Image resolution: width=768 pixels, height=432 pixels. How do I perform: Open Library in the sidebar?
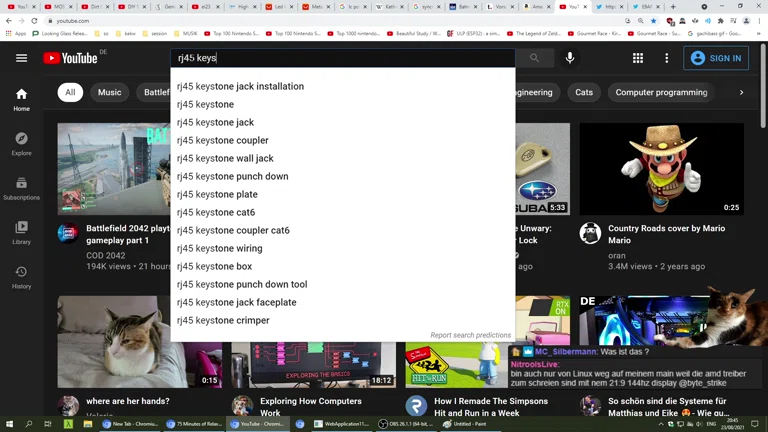click(x=21, y=232)
